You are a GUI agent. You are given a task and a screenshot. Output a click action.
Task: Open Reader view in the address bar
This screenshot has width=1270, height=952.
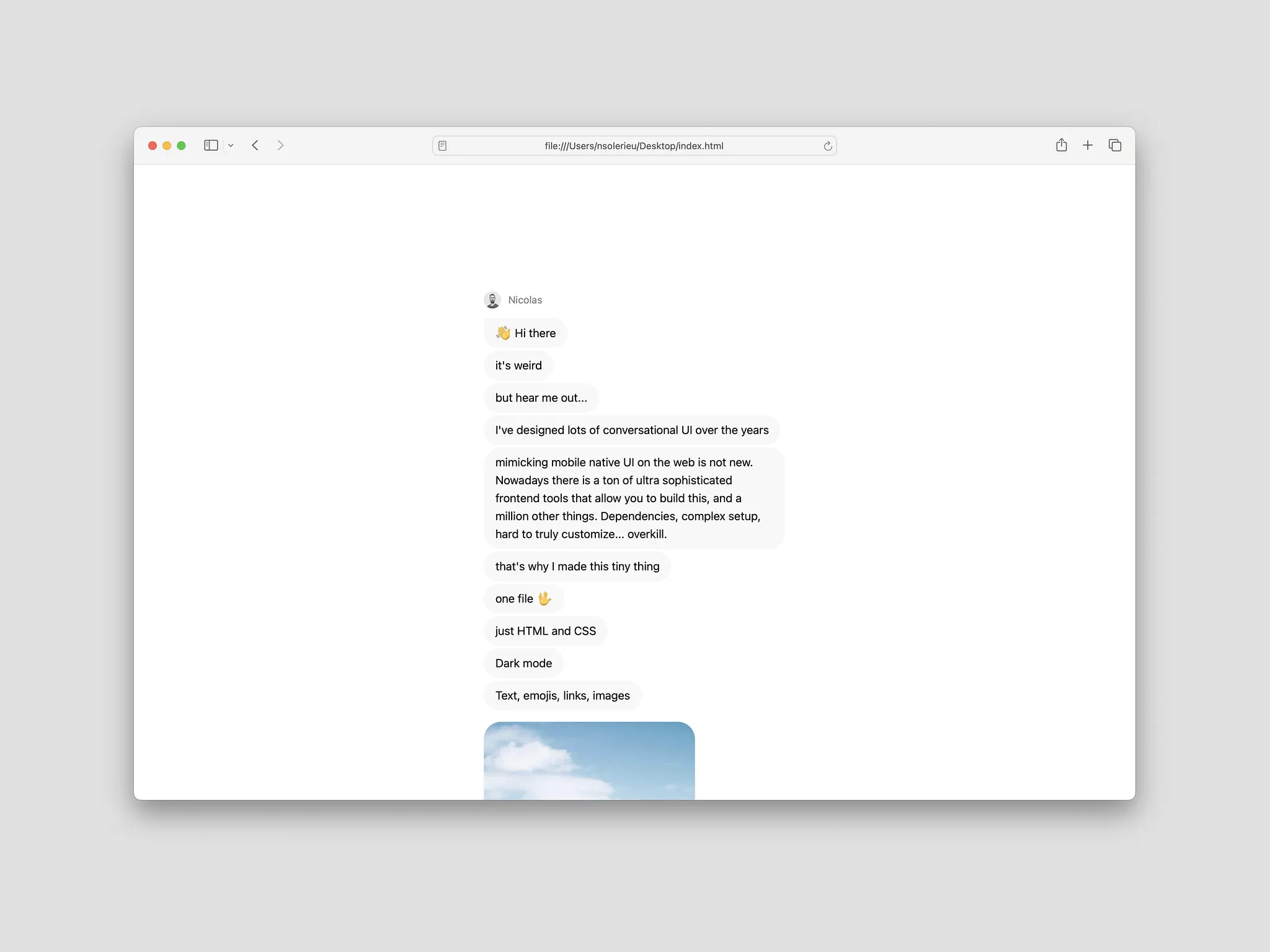[442, 145]
